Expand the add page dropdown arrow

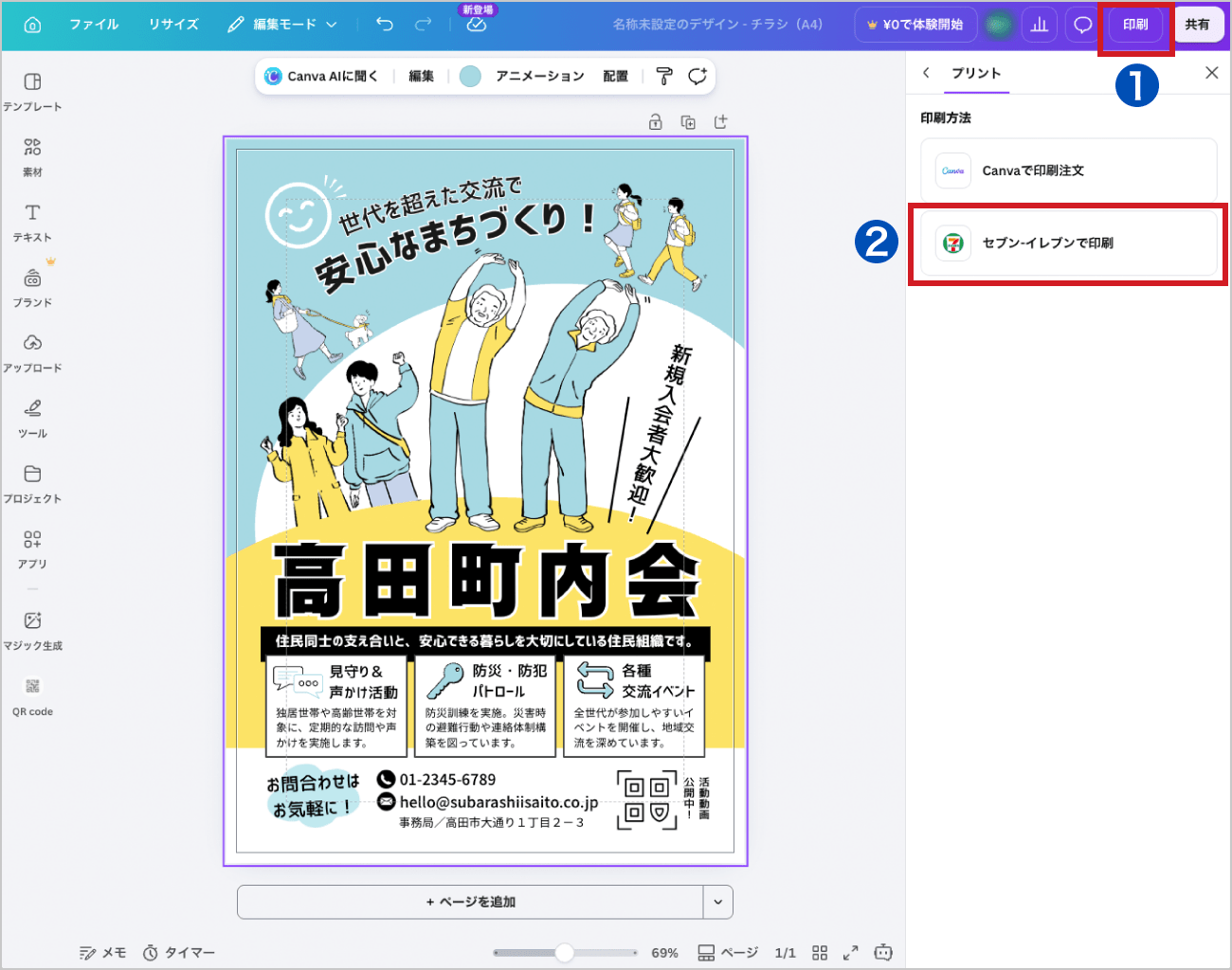[x=718, y=902]
